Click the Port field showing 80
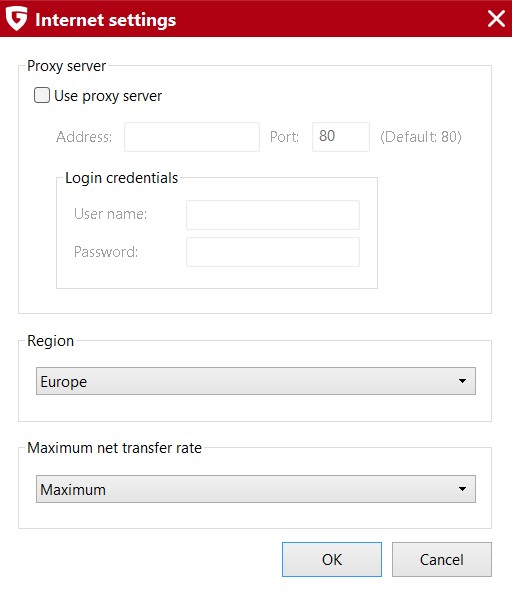 coord(341,137)
